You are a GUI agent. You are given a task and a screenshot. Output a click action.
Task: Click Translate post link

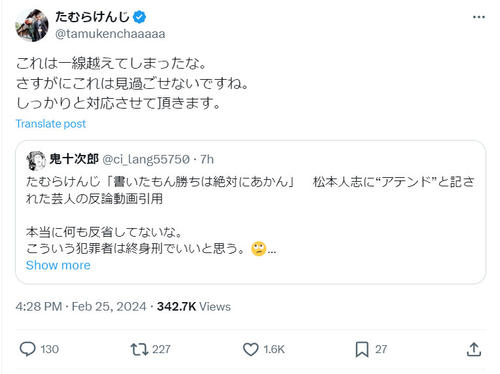[x=51, y=124]
